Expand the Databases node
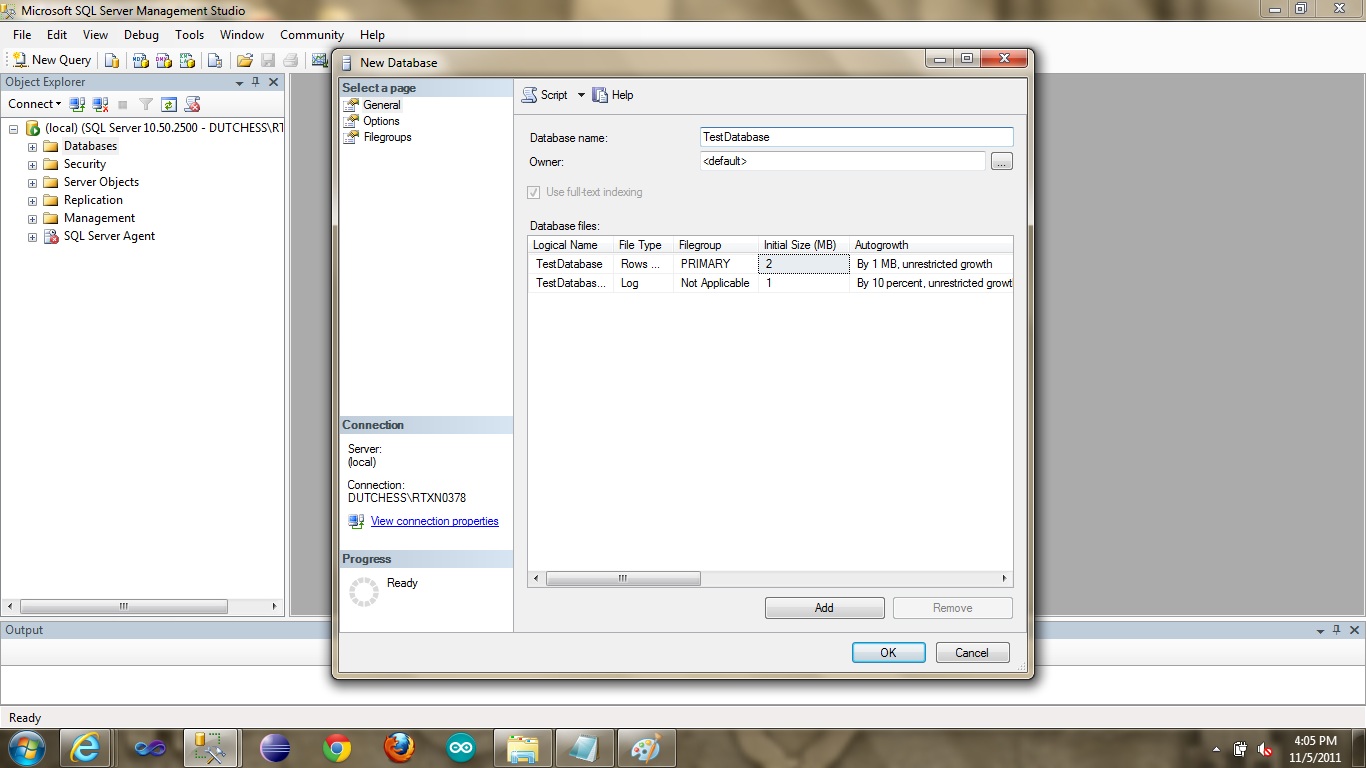The width and height of the screenshot is (1366, 768). click(x=31, y=145)
